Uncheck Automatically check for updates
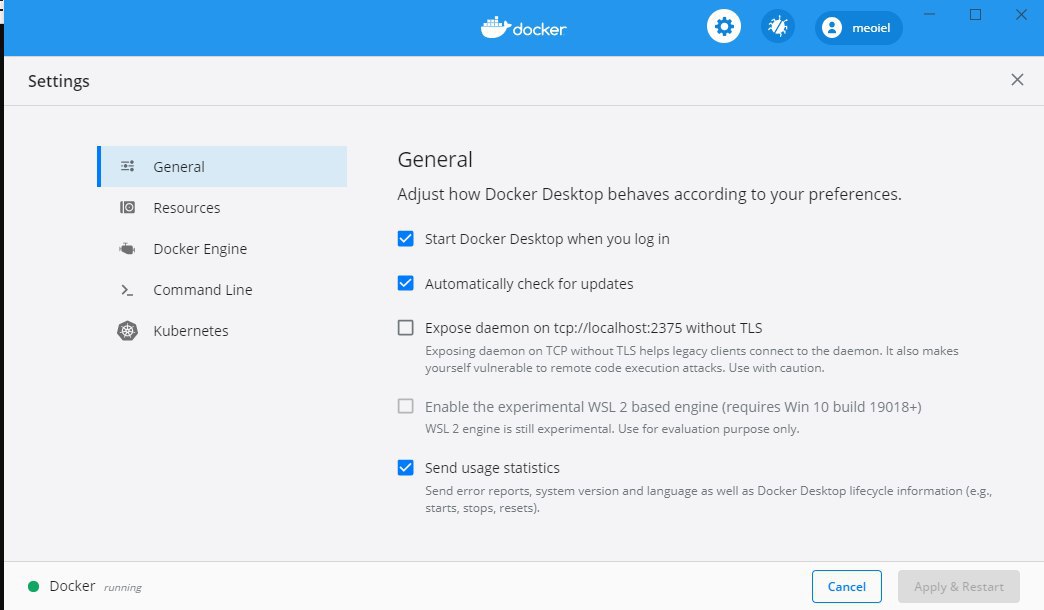 (x=405, y=283)
